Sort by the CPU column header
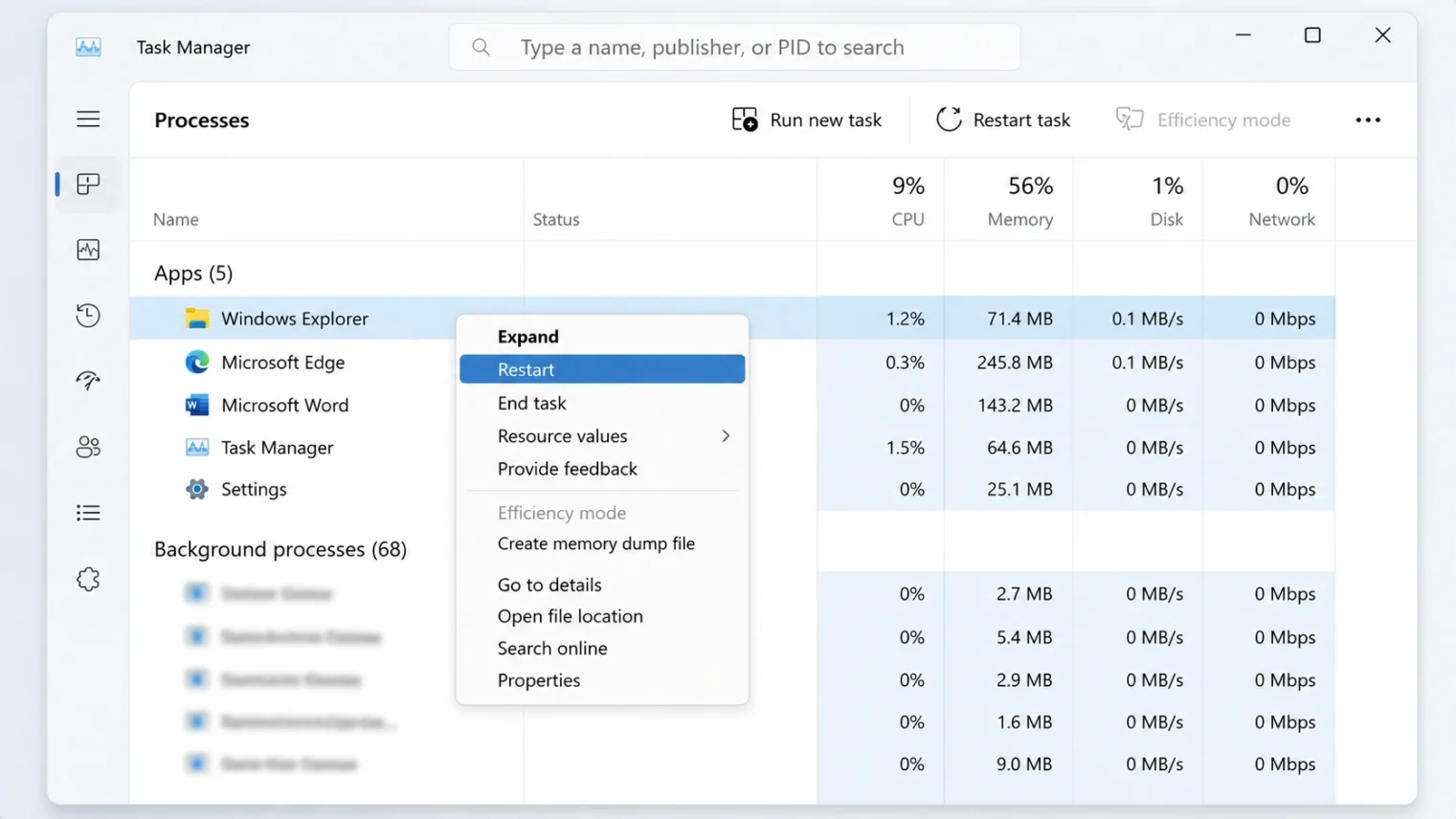This screenshot has height=819, width=1456. coord(907,219)
